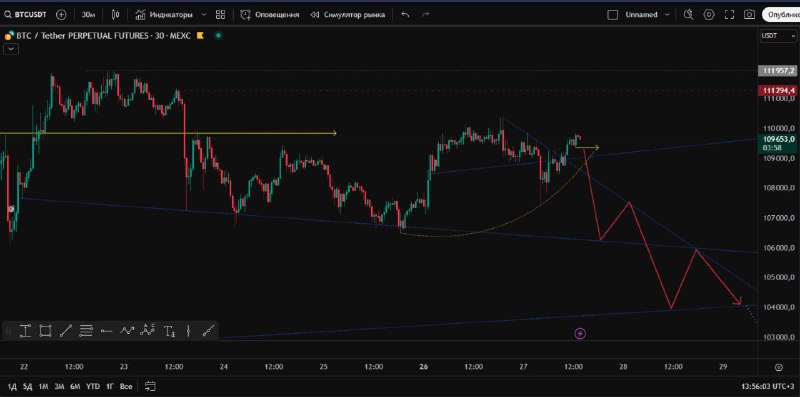Click the 28 date label on time axis
Viewport: 800px width, 397px height.
point(623,367)
